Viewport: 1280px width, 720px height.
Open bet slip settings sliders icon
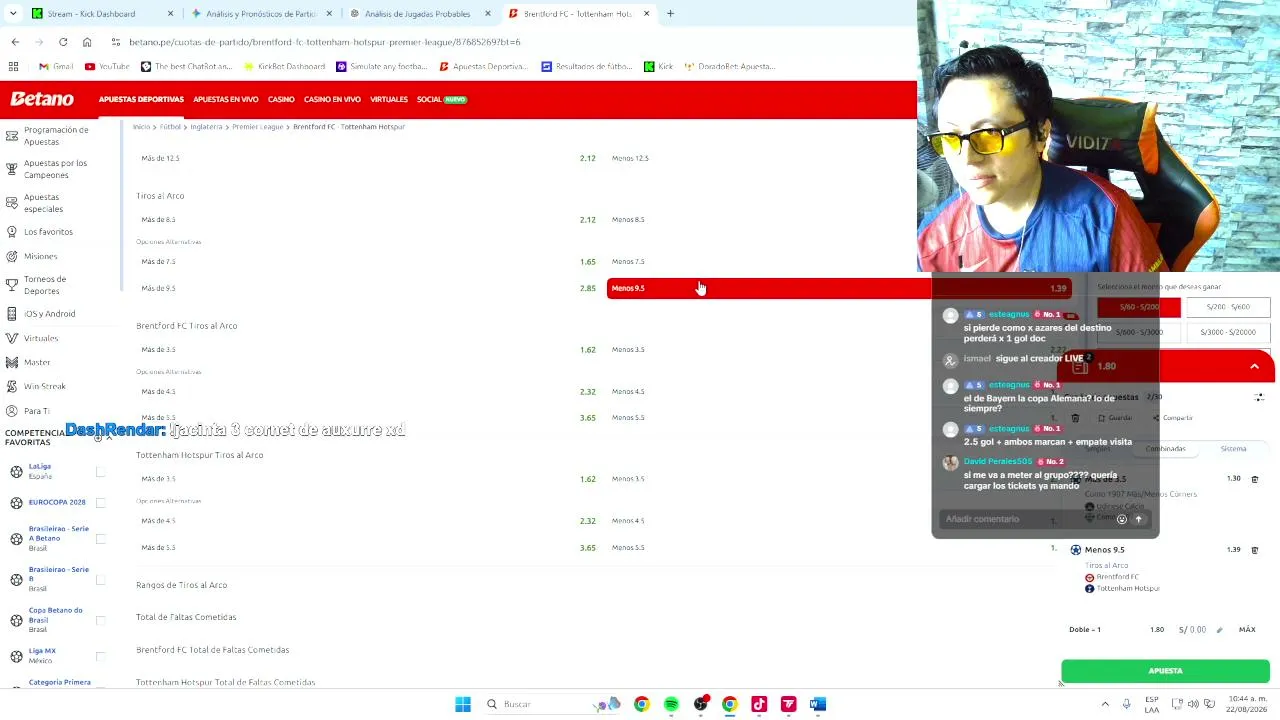point(1259,397)
